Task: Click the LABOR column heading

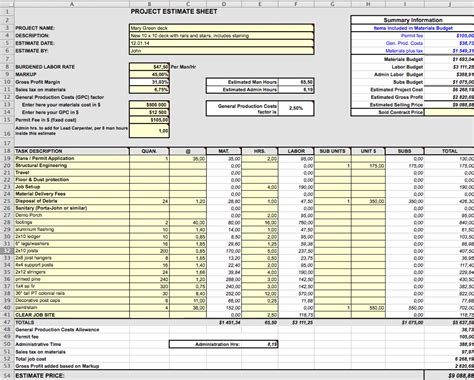Action: coord(296,151)
